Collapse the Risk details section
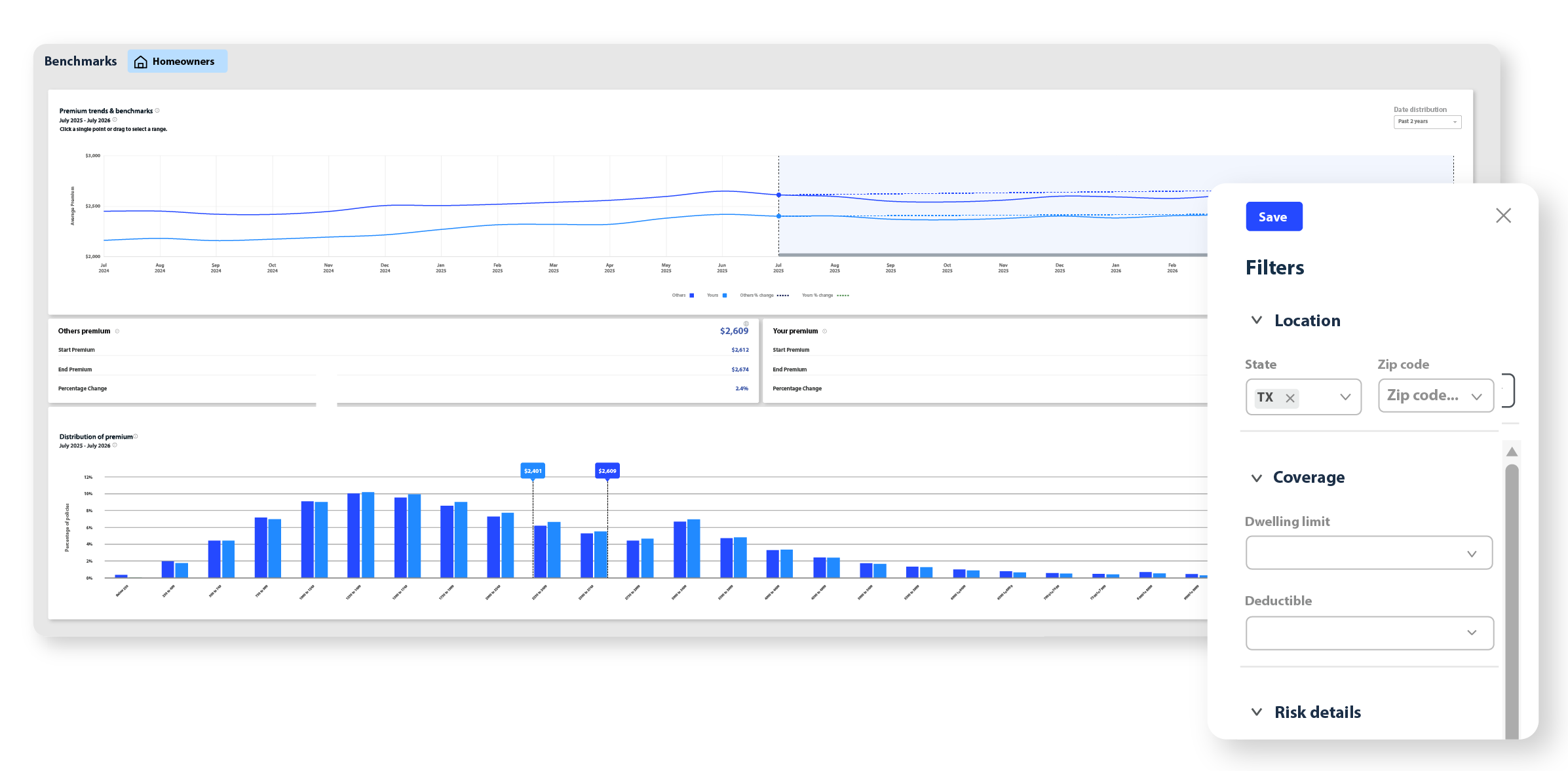 [1257, 712]
